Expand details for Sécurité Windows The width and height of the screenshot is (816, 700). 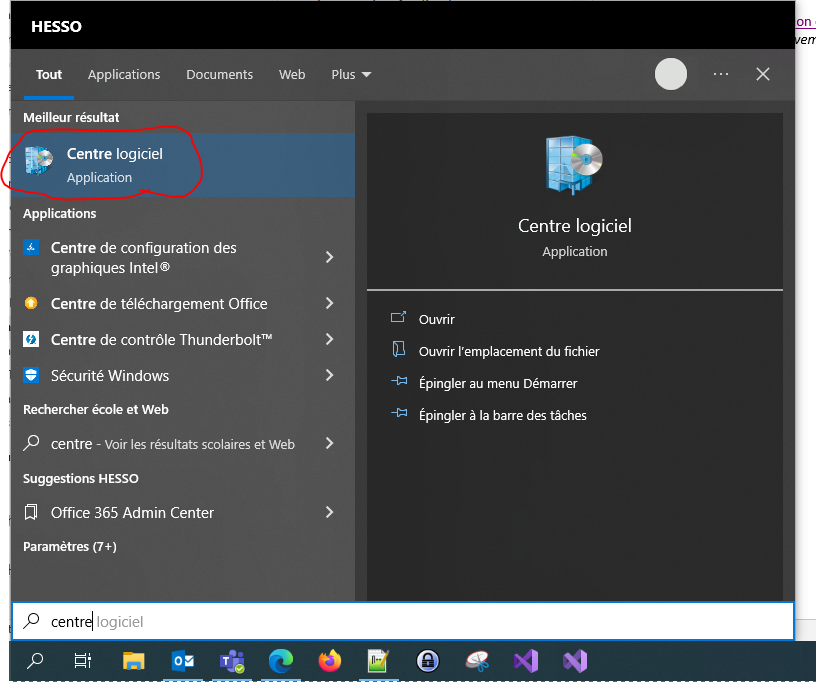pyautogui.click(x=329, y=375)
